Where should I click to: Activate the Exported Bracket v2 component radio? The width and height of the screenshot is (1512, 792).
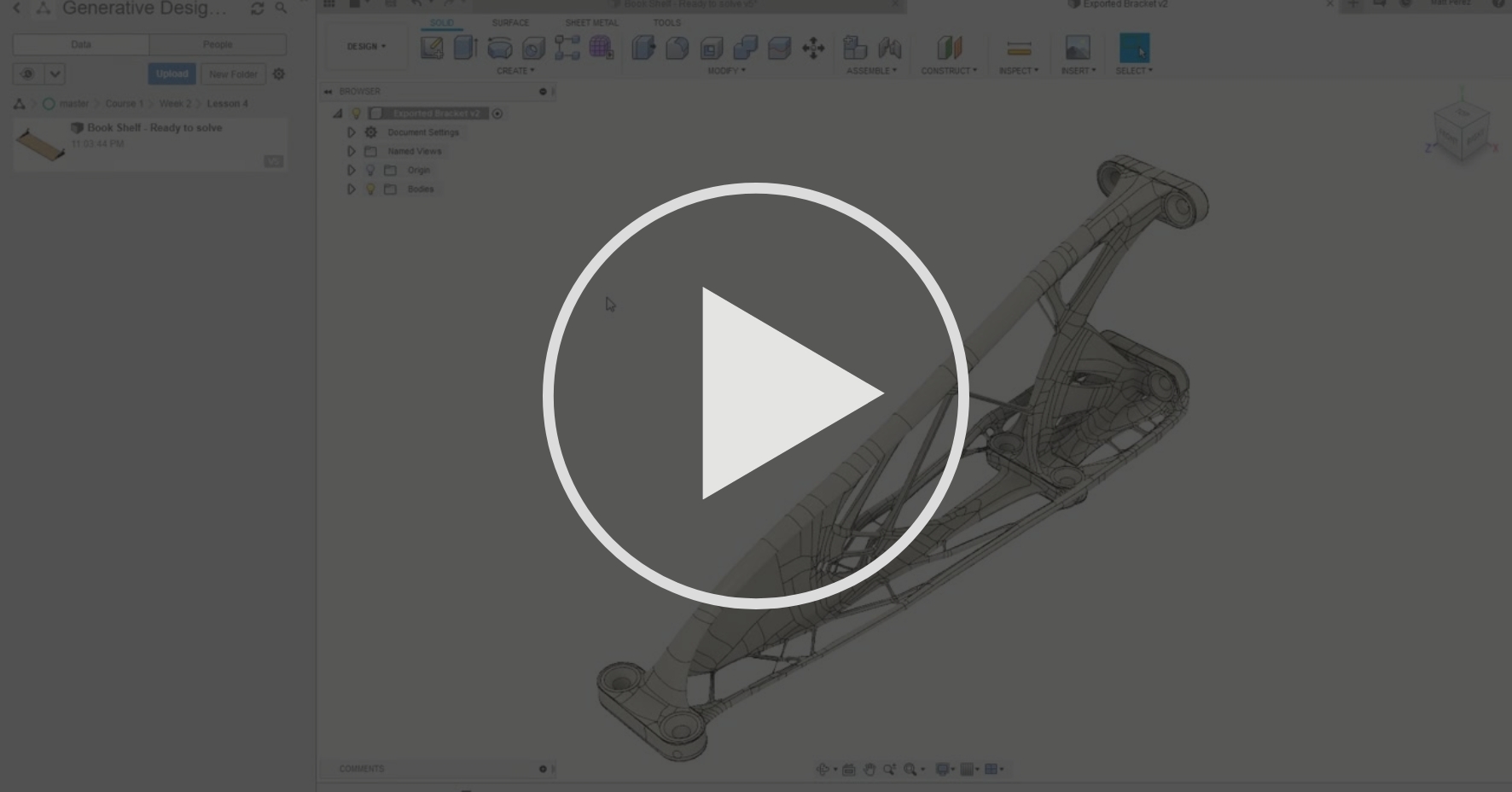497,114
